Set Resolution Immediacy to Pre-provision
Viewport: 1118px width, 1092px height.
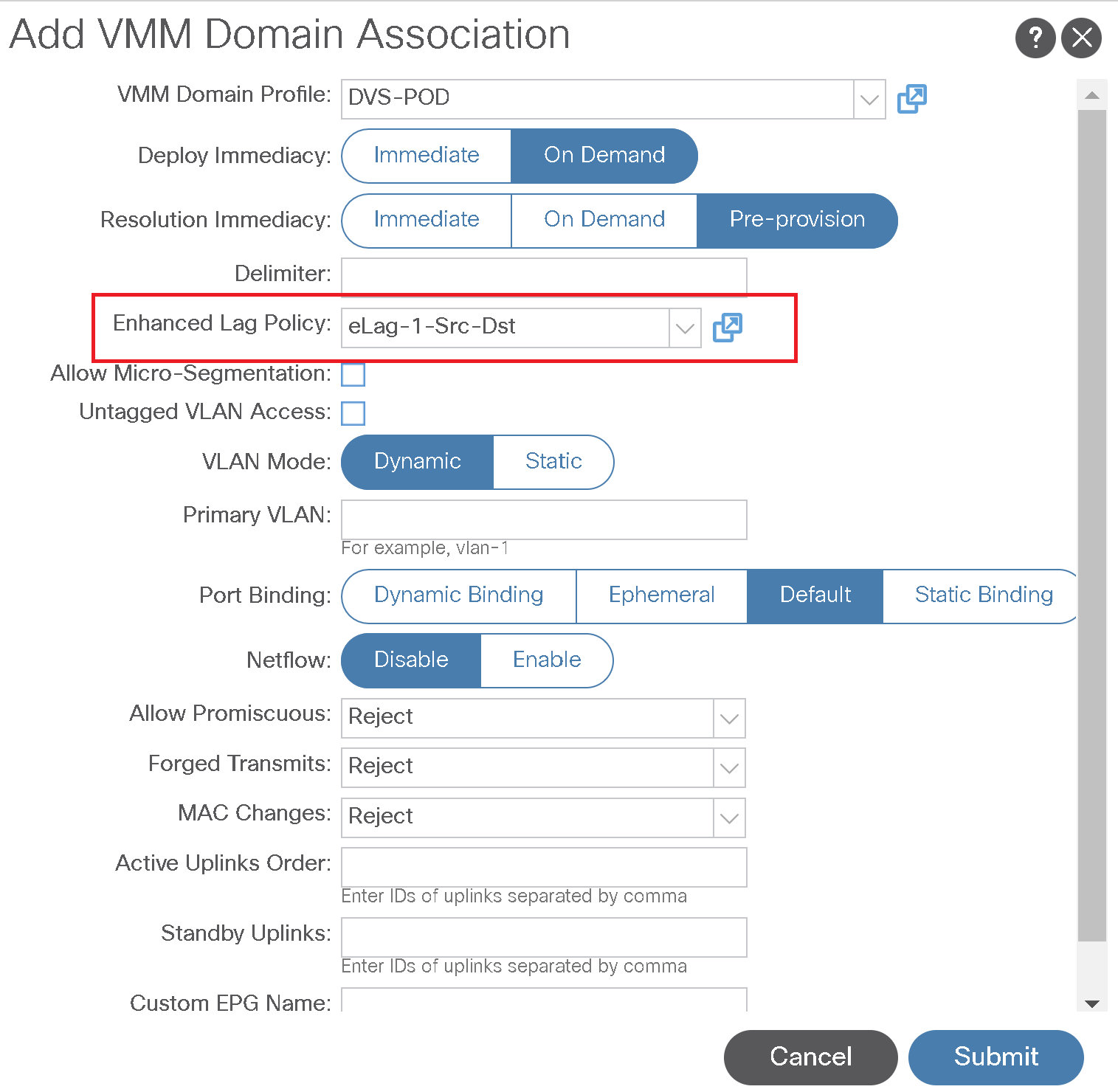click(x=797, y=221)
